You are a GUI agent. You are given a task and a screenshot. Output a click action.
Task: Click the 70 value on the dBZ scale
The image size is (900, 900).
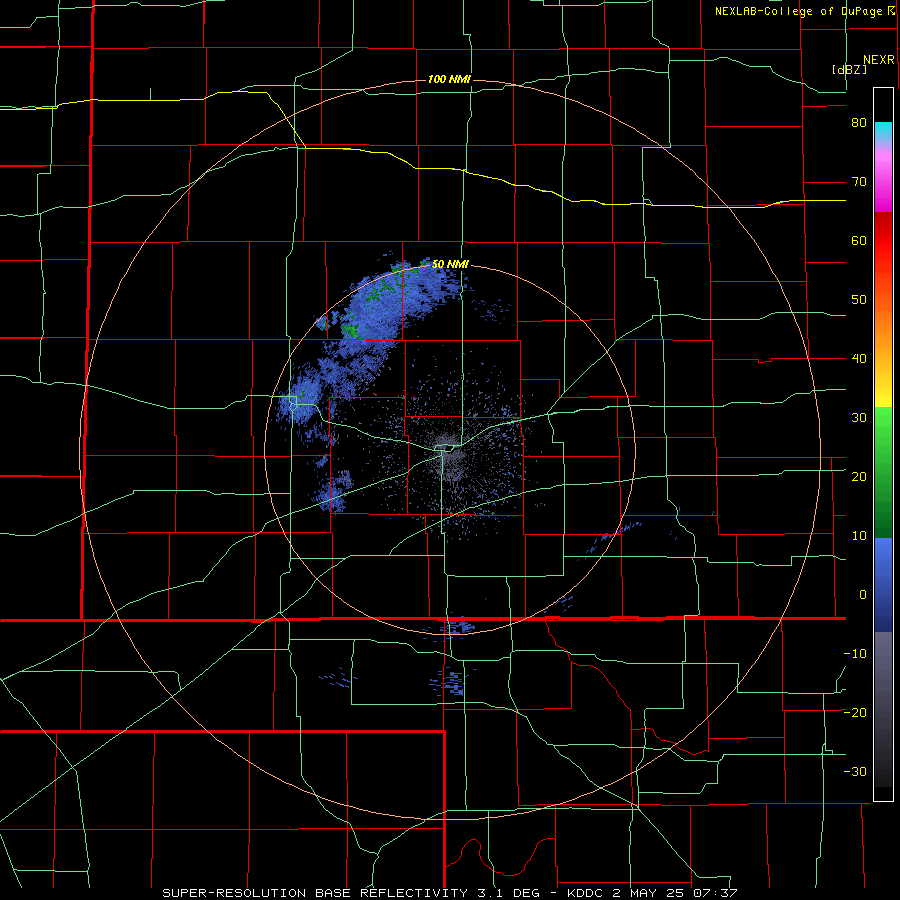859,182
